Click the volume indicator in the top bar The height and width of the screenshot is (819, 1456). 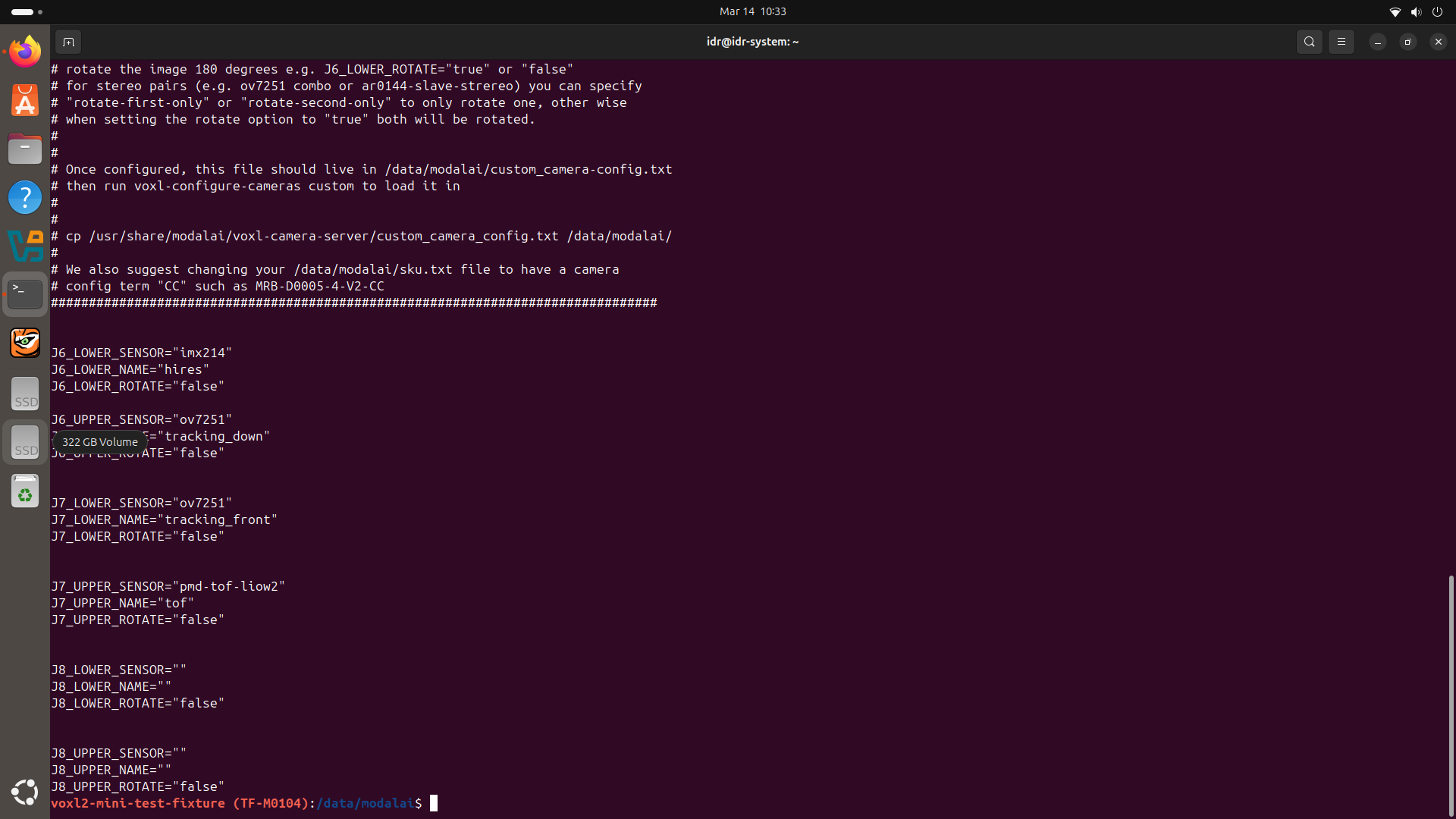[x=1417, y=11]
